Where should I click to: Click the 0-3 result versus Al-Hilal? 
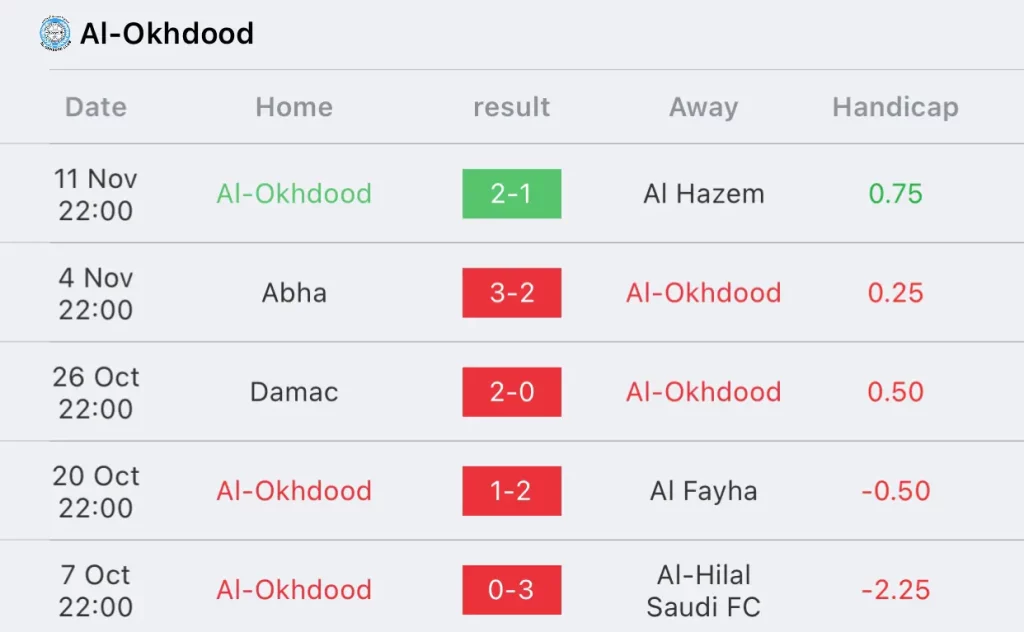pos(511,590)
